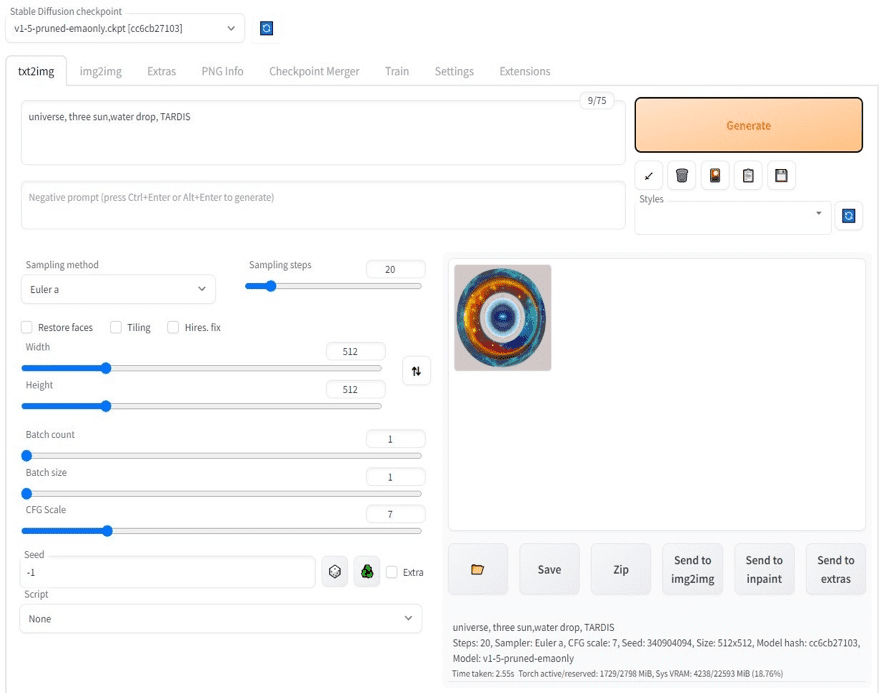This screenshot has height=693, width=889.
Task: Toggle the Tiling checkbox
Action: pyautogui.click(x=116, y=327)
